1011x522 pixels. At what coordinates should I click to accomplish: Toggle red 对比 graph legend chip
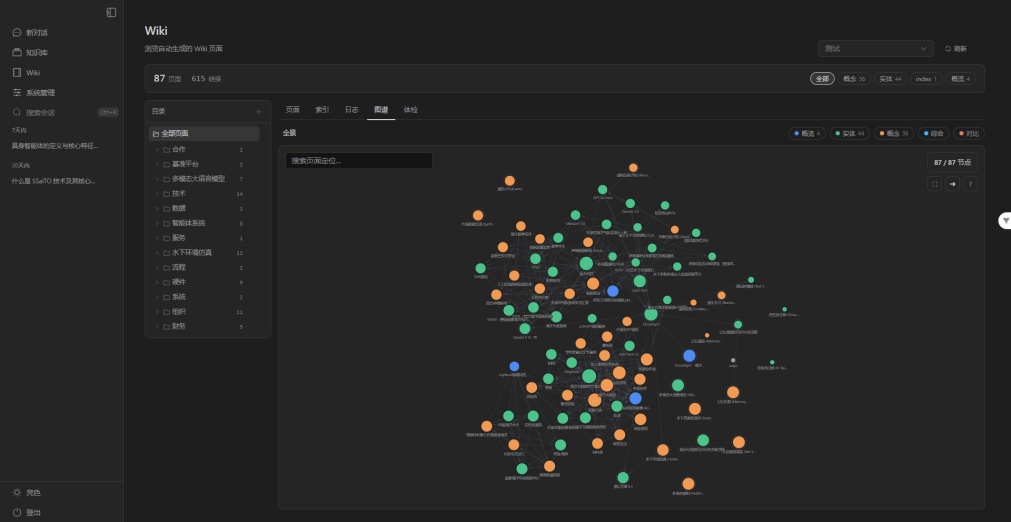coord(969,133)
